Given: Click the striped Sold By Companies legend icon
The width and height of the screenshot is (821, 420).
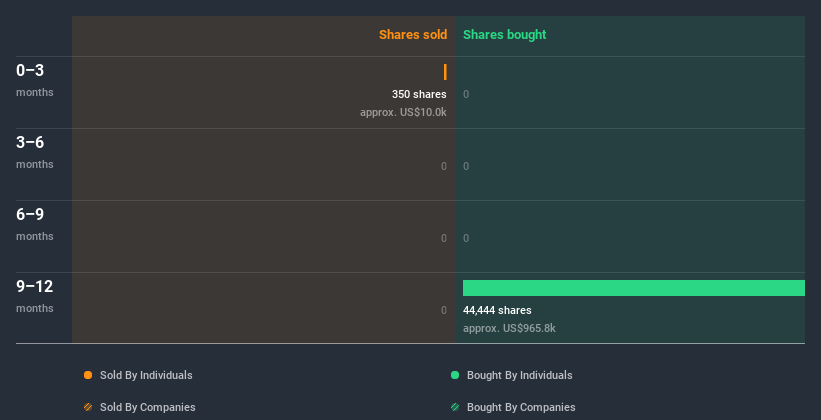Looking at the screenshot, I should pos(88,407).
